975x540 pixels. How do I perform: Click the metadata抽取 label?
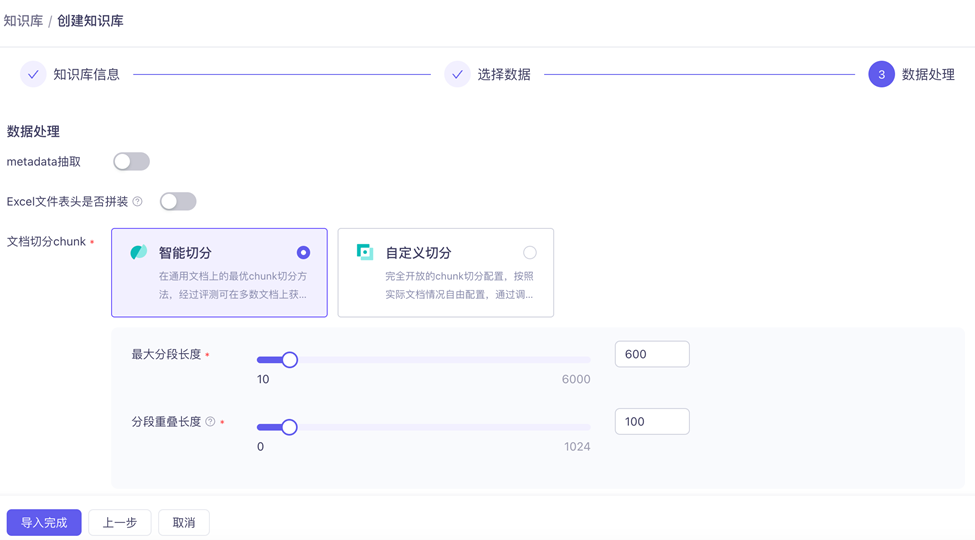pos(44,162)
